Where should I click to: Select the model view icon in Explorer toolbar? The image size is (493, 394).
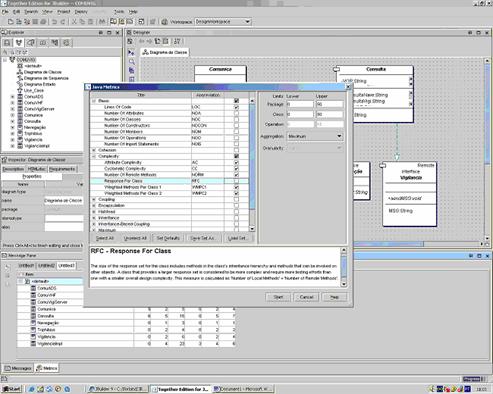[19, 42]
